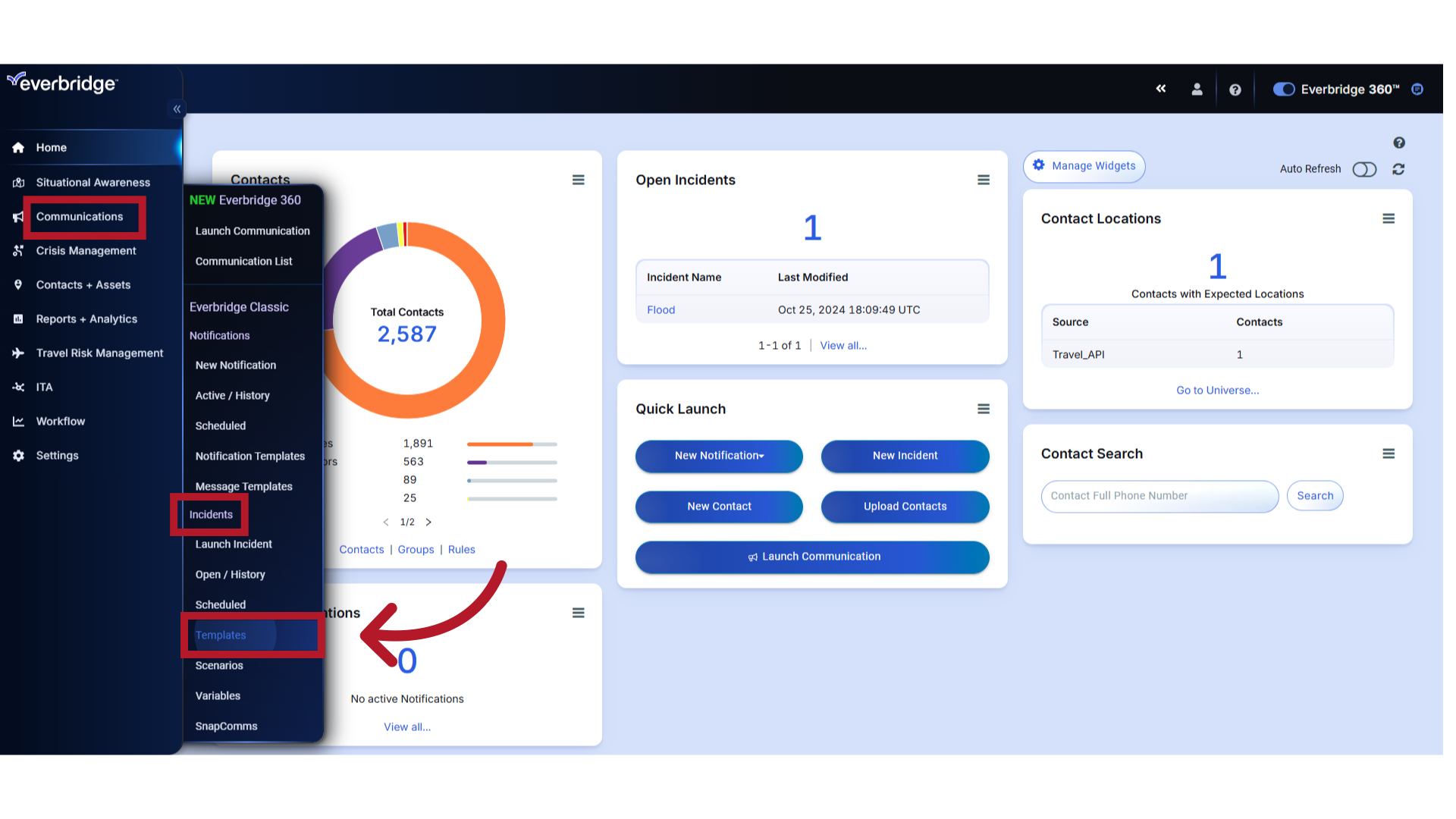Open Message Templates menu item
Screen dimensions: 1456x819
tap(243, 487)
